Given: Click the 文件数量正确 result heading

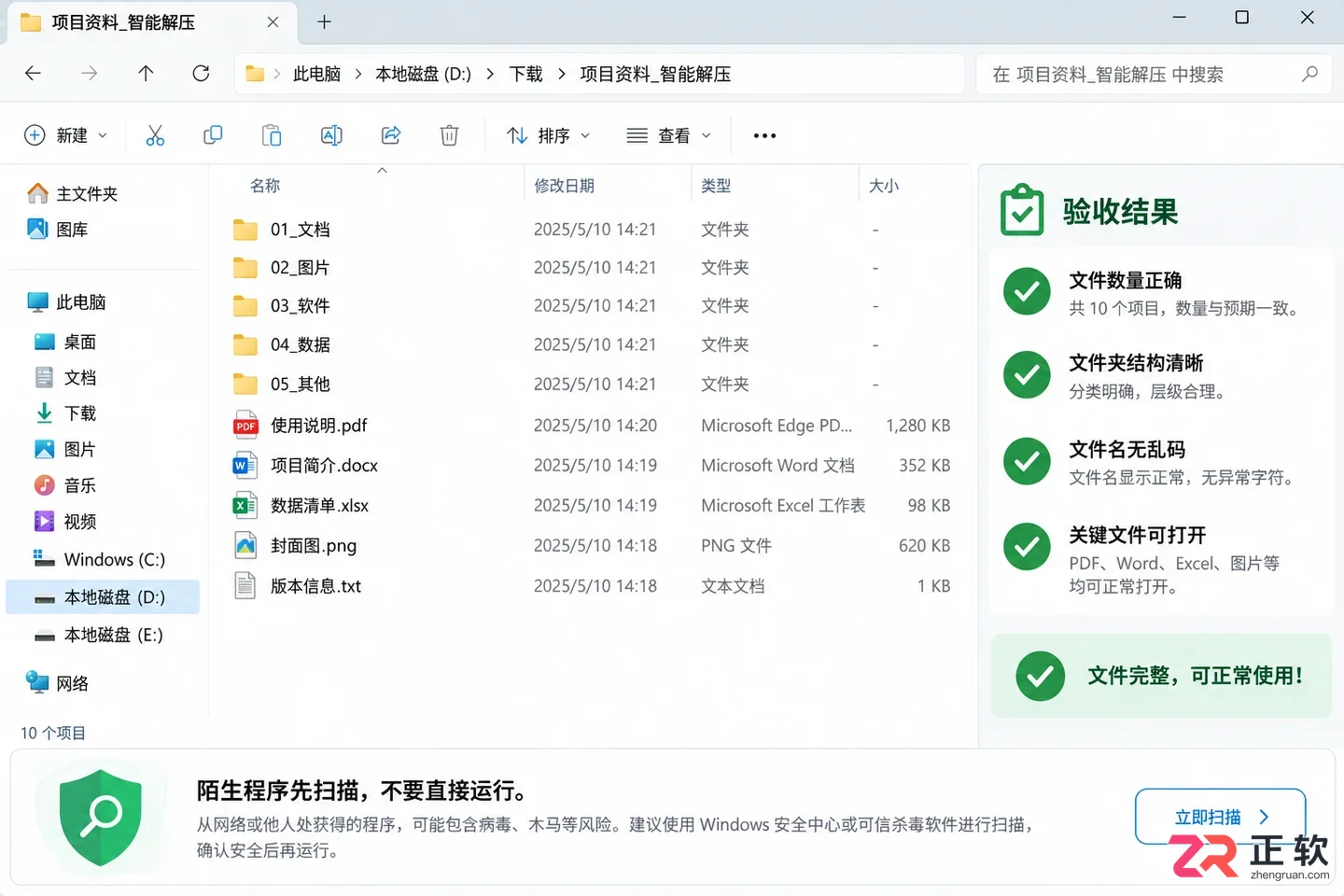Looking at the screenshot, I should click(x=1125, y=280).
